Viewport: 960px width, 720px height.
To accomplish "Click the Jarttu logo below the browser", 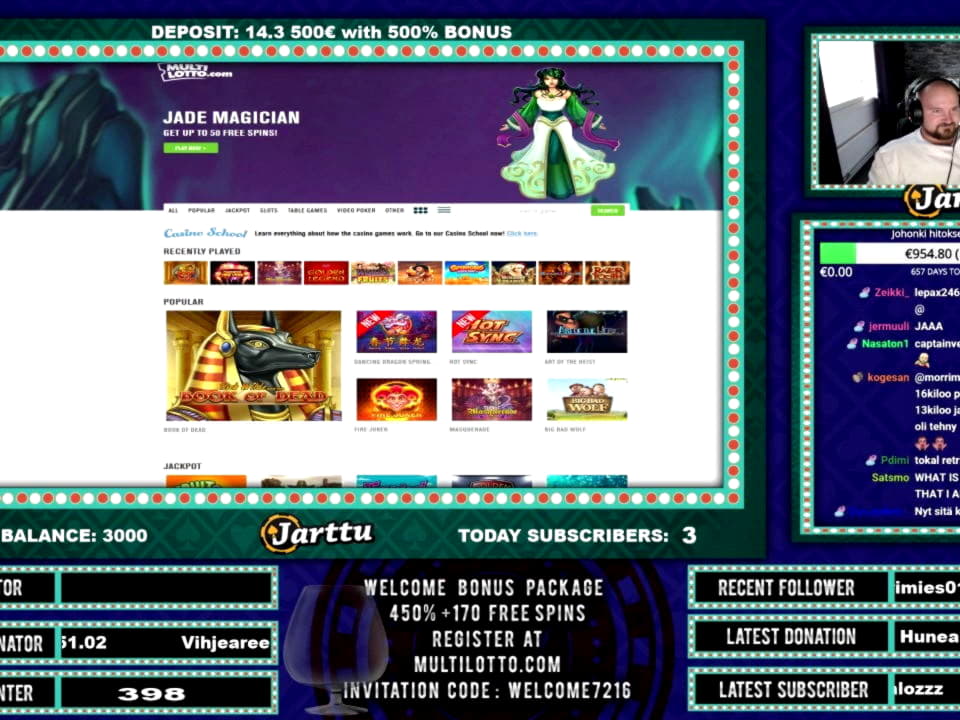I will [x=317, y=533].
